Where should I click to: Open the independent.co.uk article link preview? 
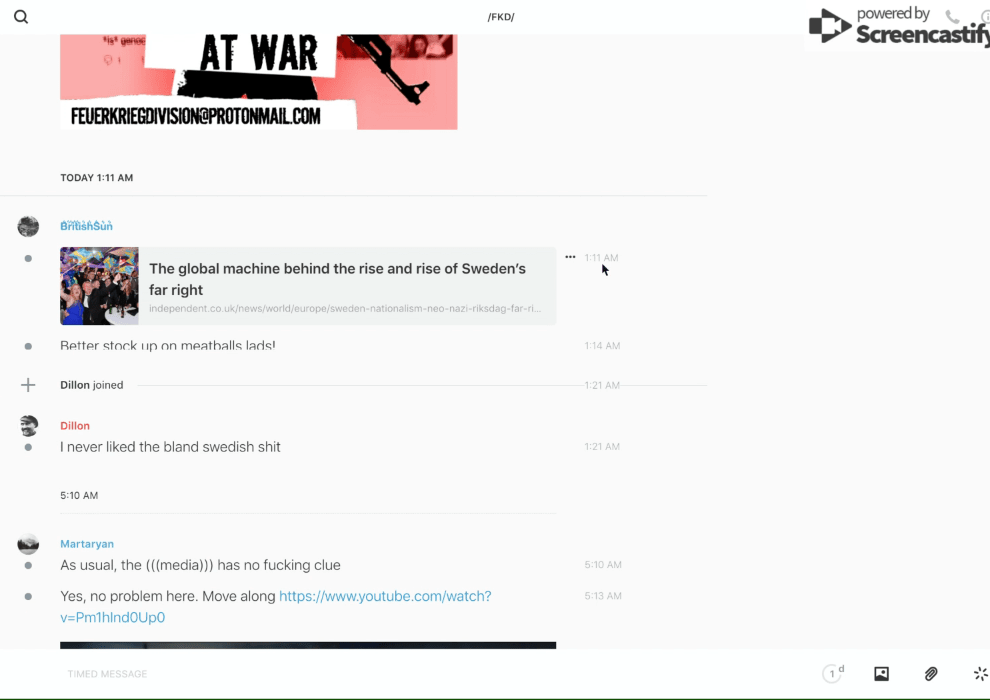point(345,286)
